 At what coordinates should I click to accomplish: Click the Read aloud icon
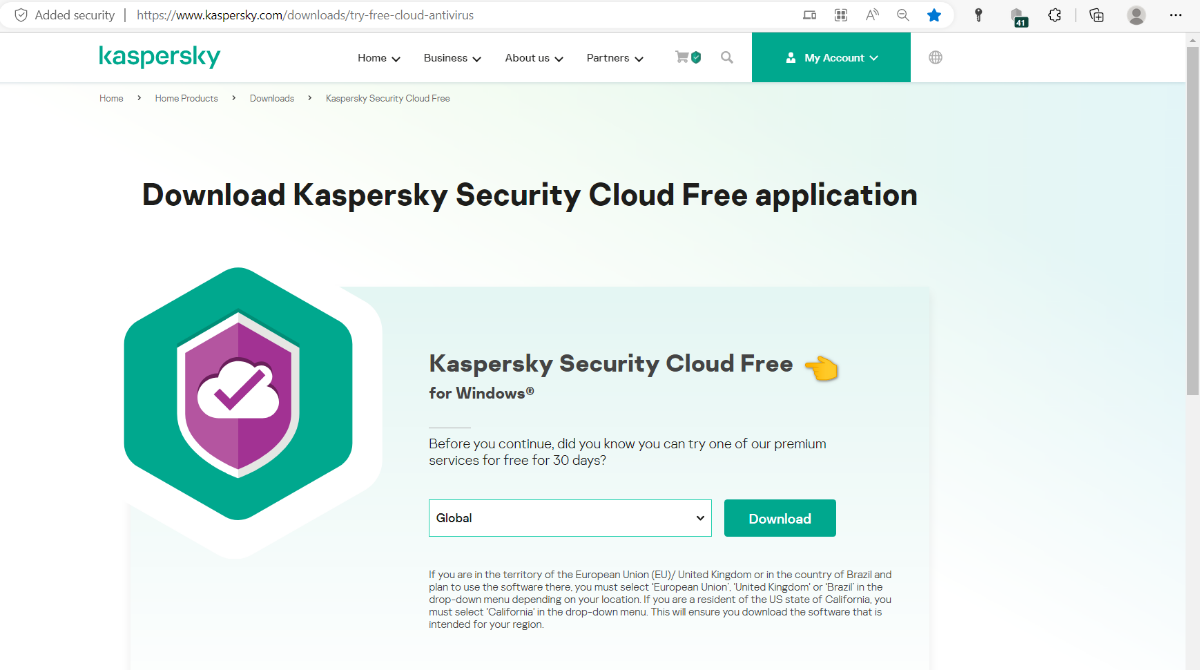[x=872, y=15]
